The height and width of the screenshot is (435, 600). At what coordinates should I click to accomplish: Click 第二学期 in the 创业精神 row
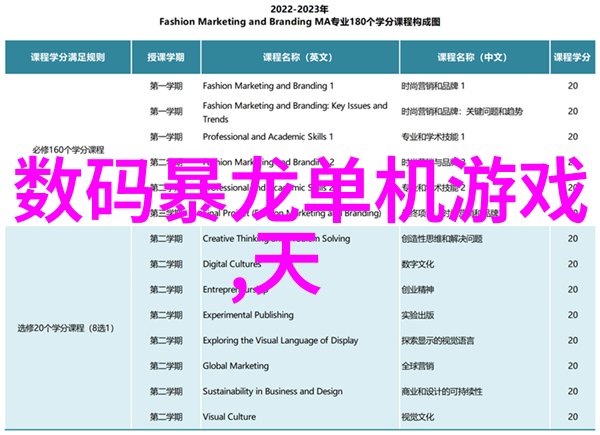(x=166, y=290)
